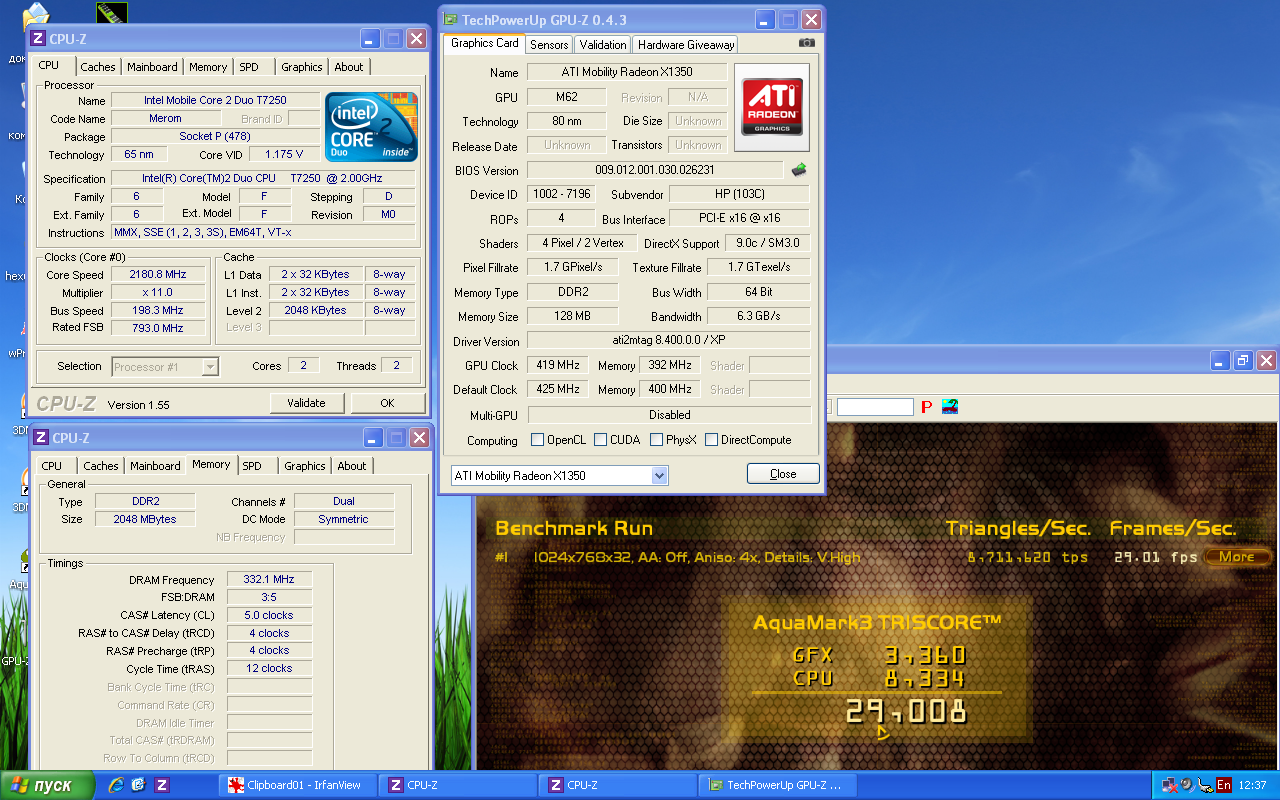Screen dimensions: 1280x800
Task: Open Caches tab in top CPU-Z window
Action: tap(98, 67)
